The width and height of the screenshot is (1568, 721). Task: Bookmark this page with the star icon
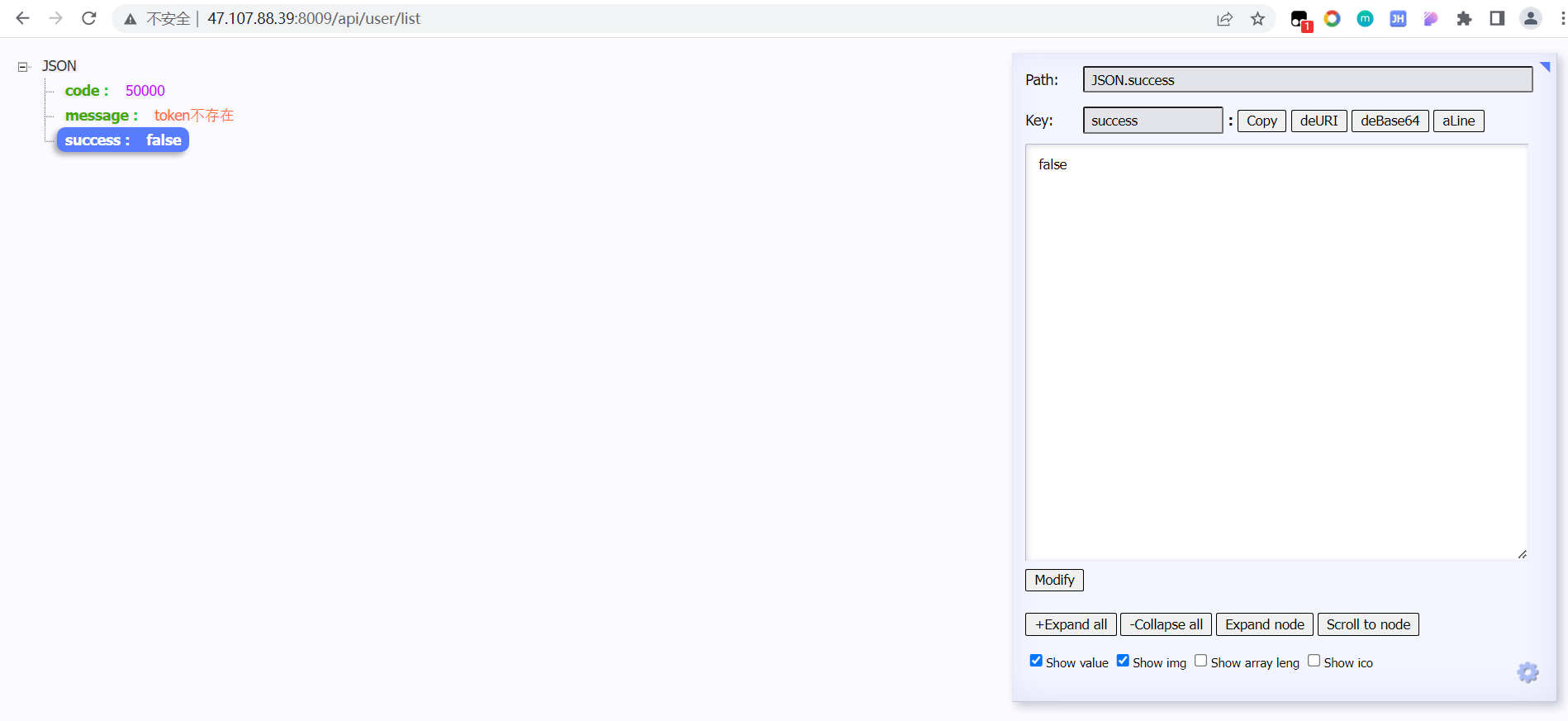click(x=1257, y=19)
